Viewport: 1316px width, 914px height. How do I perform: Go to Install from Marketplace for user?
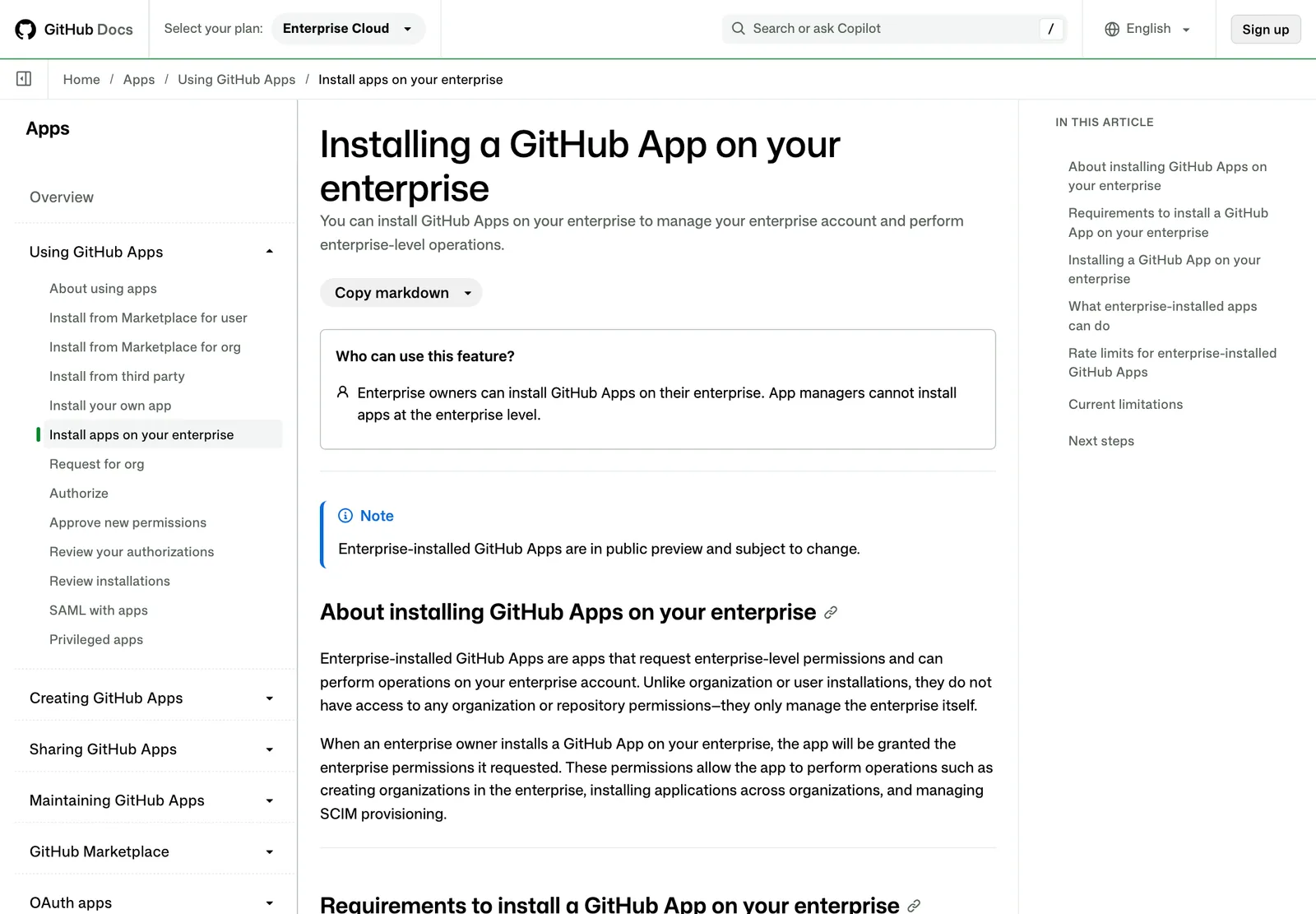148,318
